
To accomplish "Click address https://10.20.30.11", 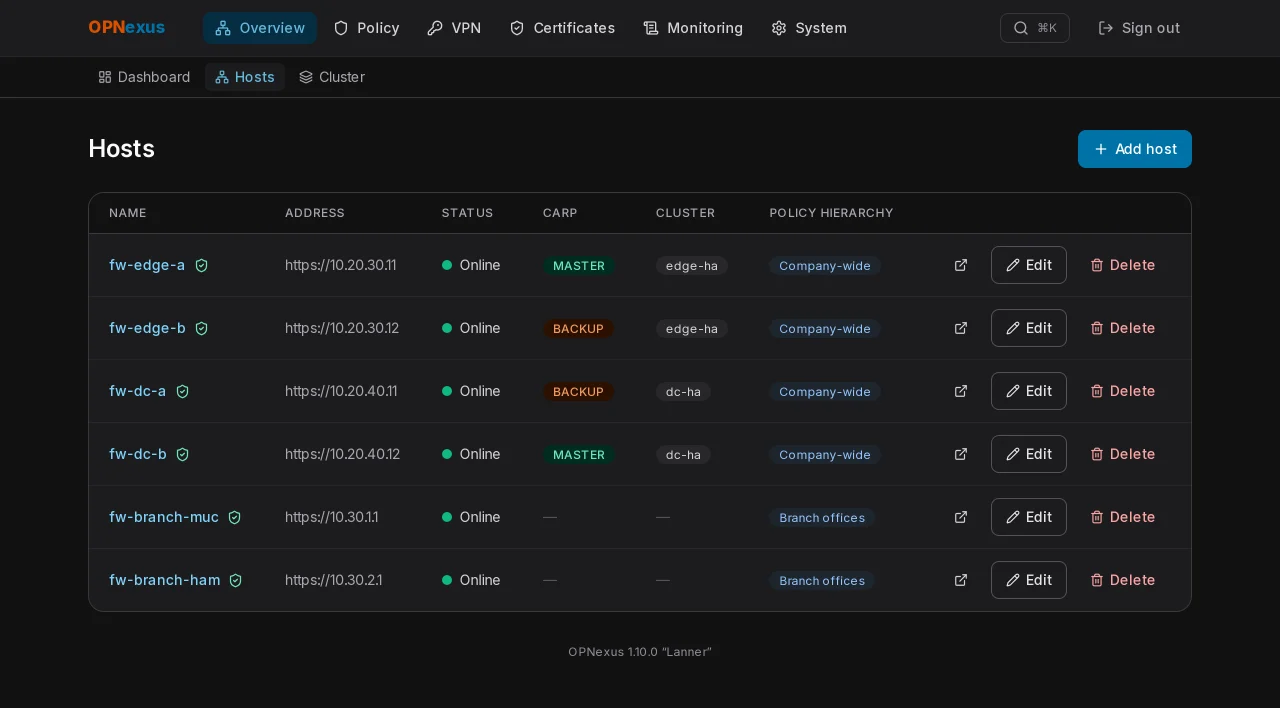I will tap(341, 265).
